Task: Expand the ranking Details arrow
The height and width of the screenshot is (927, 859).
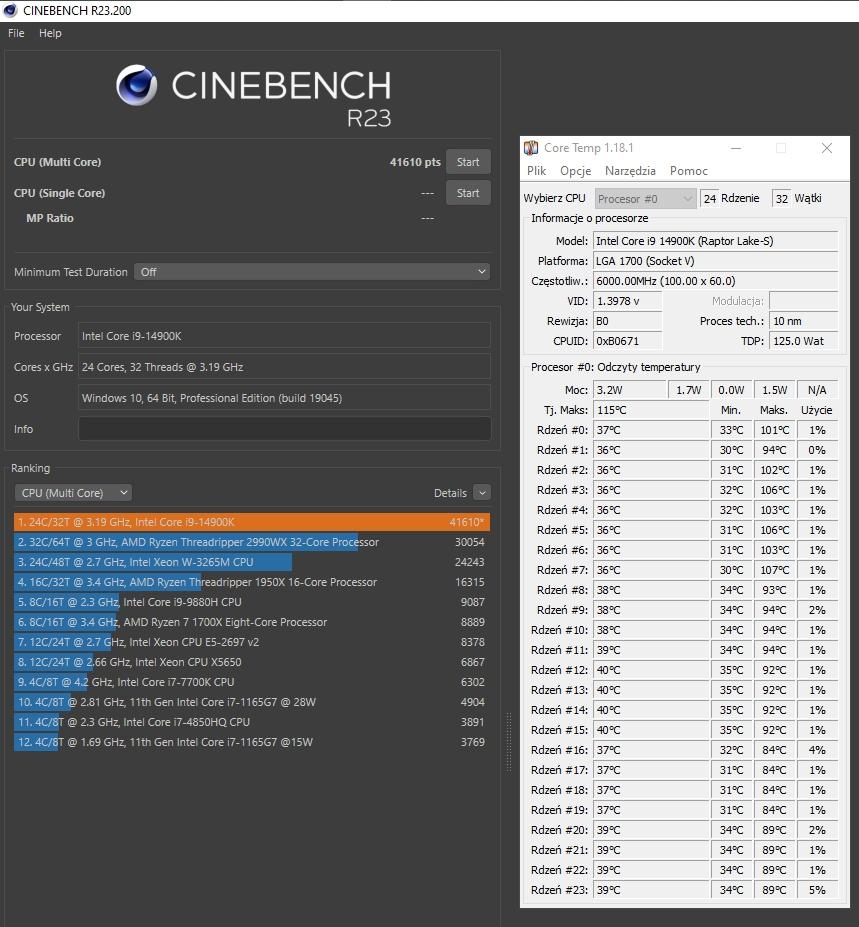Action: [482, 493]
